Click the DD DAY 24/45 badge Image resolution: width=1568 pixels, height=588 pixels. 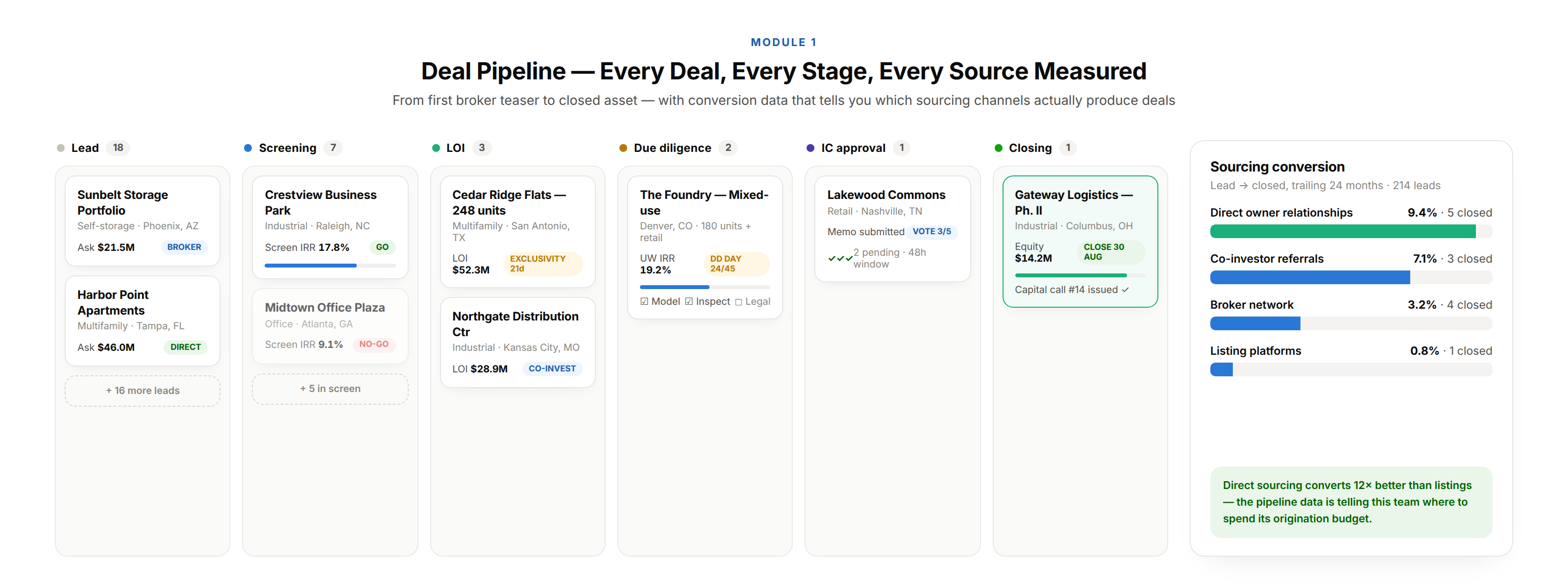(x=736, y=264)
